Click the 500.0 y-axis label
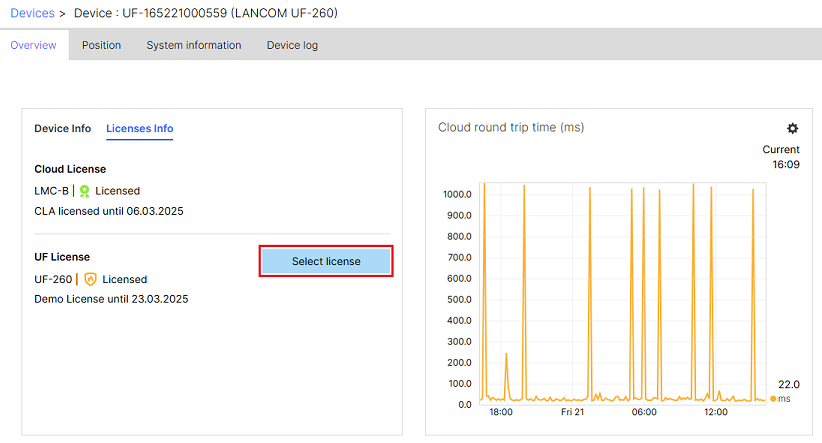 pyautogui.click(x=459, y=299)
